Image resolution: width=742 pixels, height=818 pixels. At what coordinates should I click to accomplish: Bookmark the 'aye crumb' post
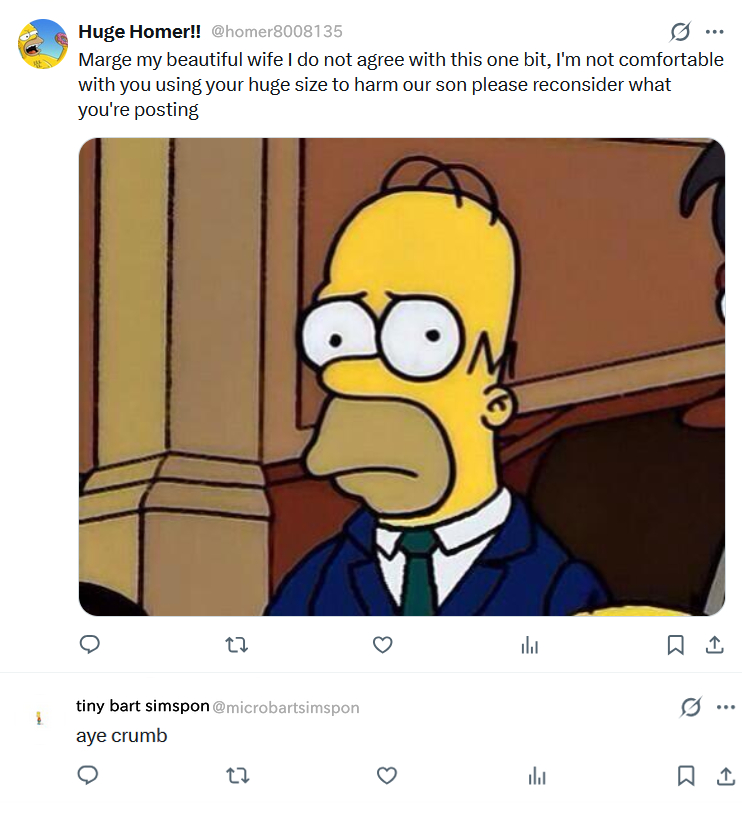coord(686,775)
